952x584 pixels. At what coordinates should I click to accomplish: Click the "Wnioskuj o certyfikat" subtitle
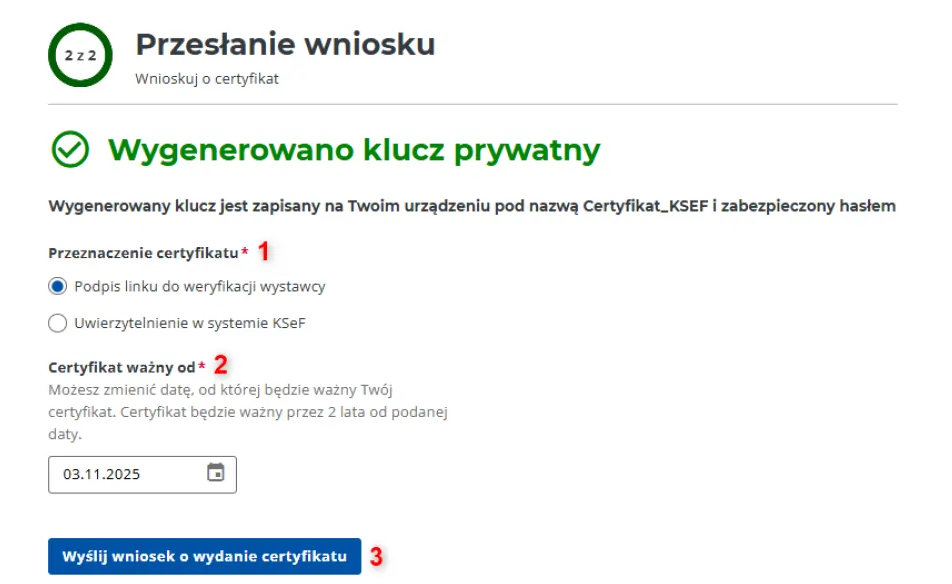pyautogui.click(x=207, y=79)
